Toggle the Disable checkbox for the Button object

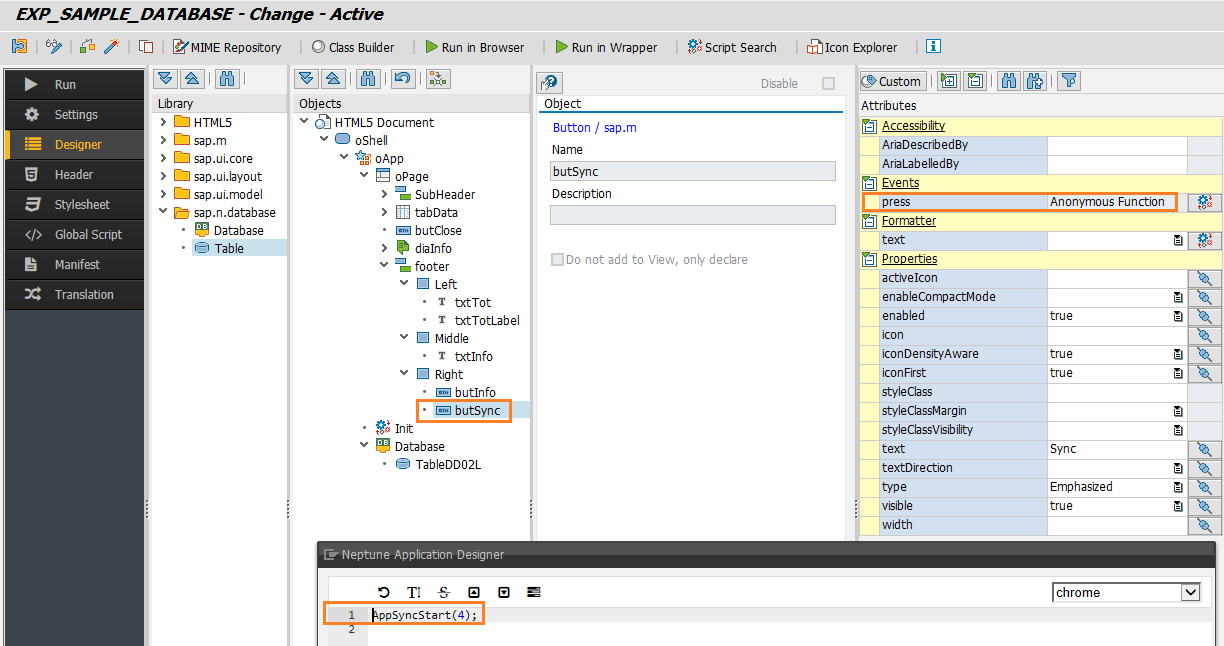click(828, 84)
